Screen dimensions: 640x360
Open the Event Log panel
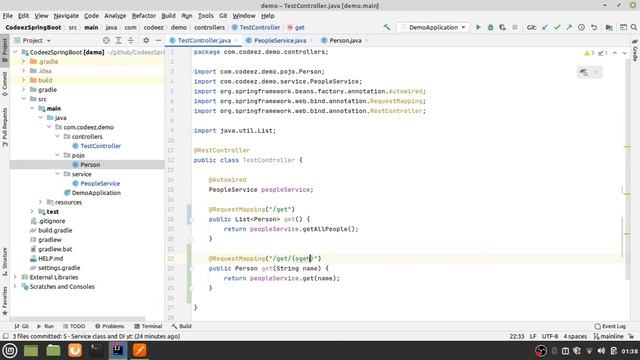(610, 326)
